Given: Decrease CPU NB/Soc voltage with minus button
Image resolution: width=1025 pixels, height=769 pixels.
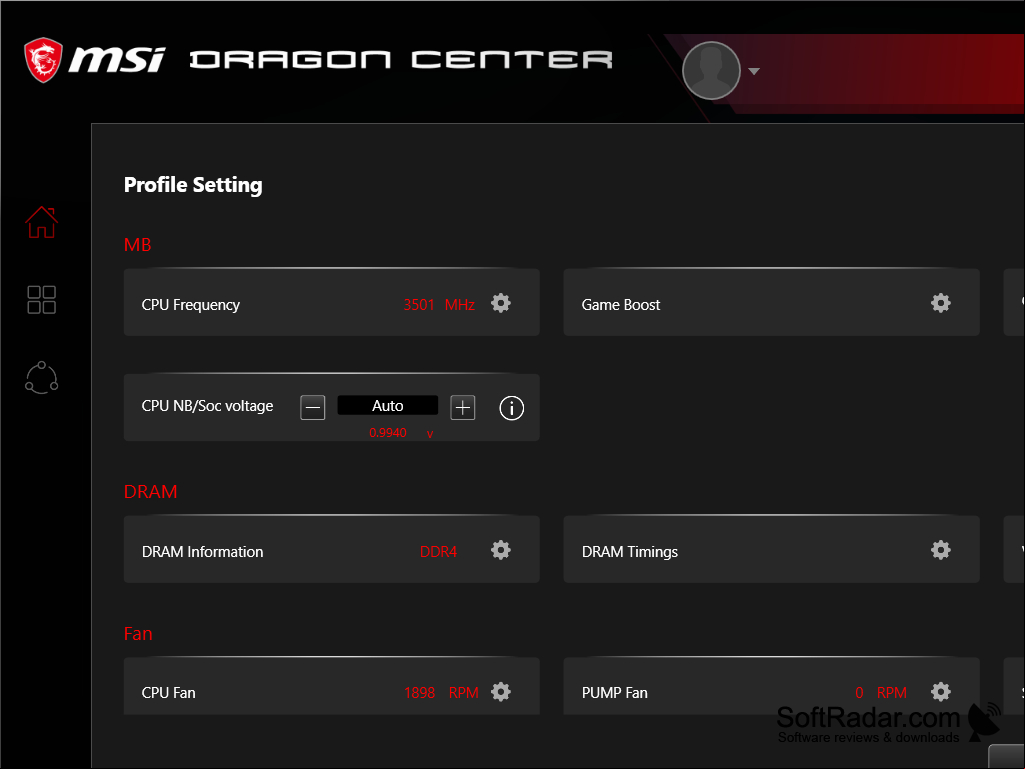Looking at the screenshot, I should tap(312, 408).
